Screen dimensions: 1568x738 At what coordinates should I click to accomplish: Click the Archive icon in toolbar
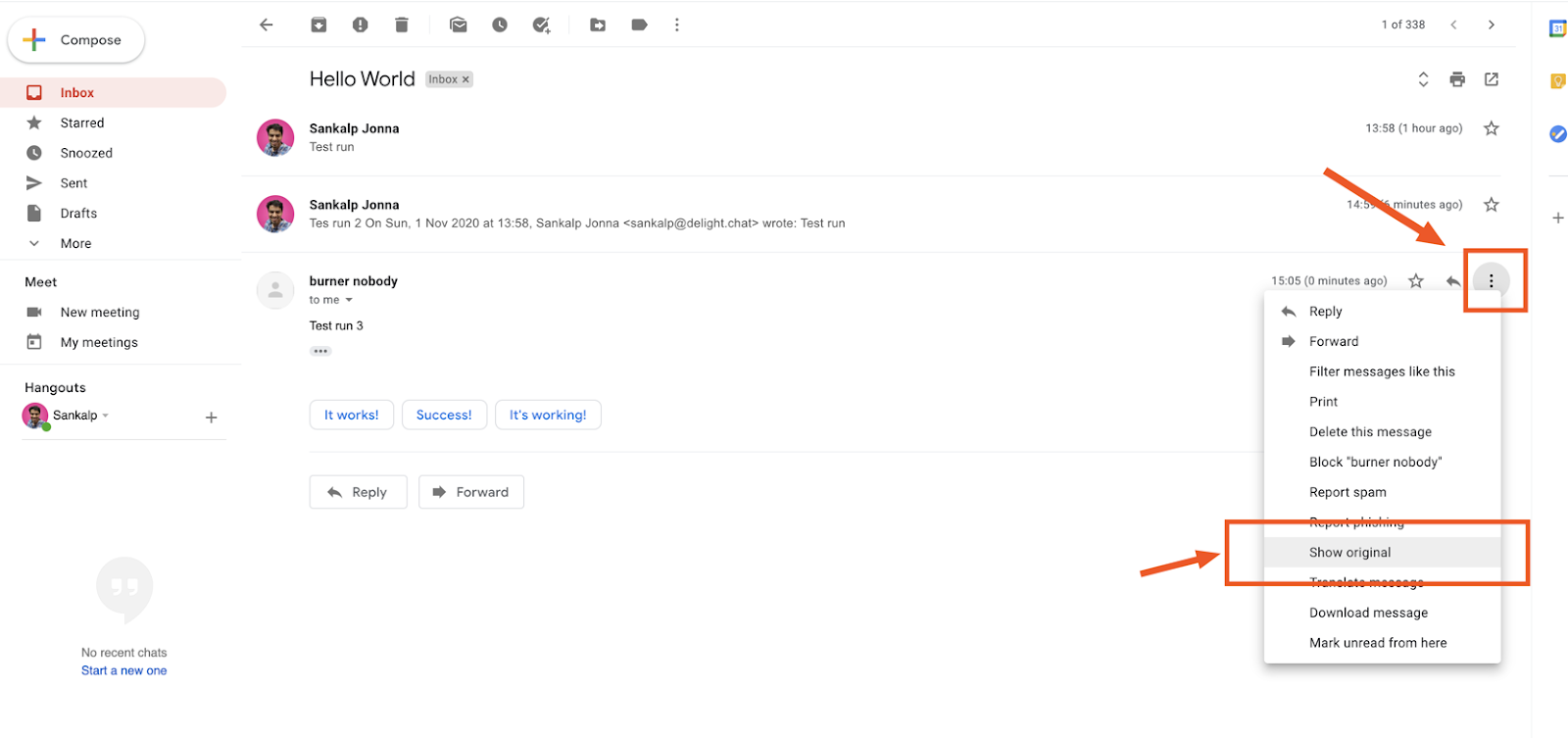(318, 25)
